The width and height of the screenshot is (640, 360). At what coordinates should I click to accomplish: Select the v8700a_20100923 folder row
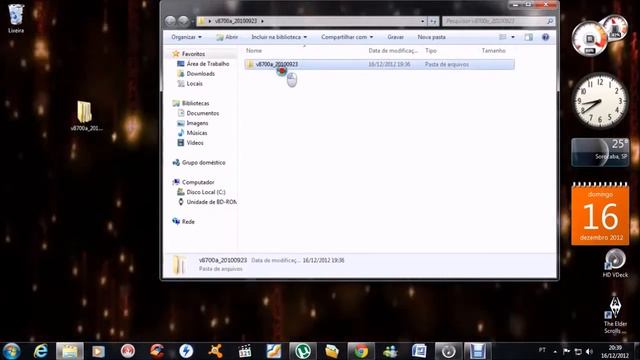pyautogui.click(x=379, y=64)
